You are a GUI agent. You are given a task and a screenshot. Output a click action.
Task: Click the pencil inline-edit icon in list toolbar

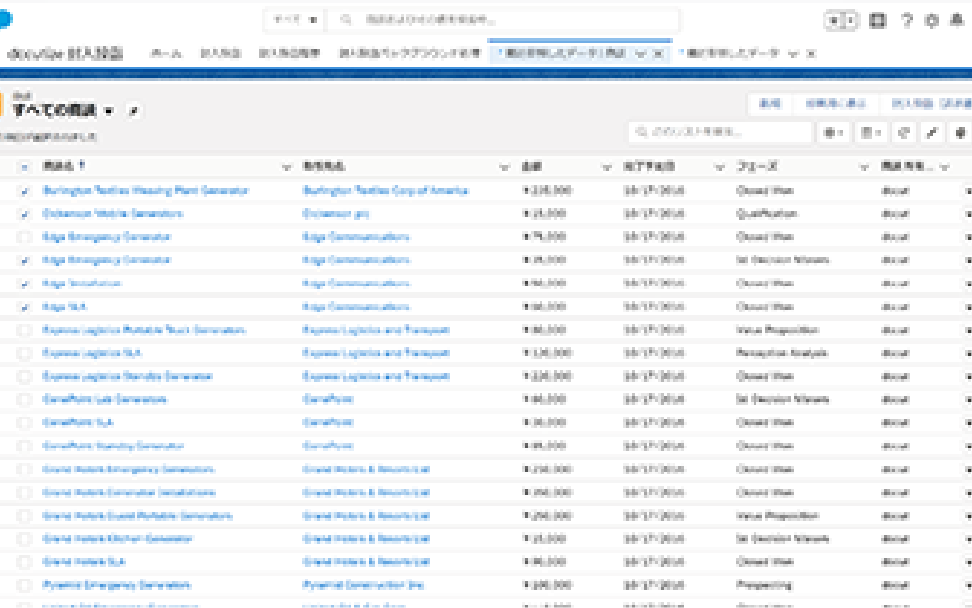(x=932, y=132)
